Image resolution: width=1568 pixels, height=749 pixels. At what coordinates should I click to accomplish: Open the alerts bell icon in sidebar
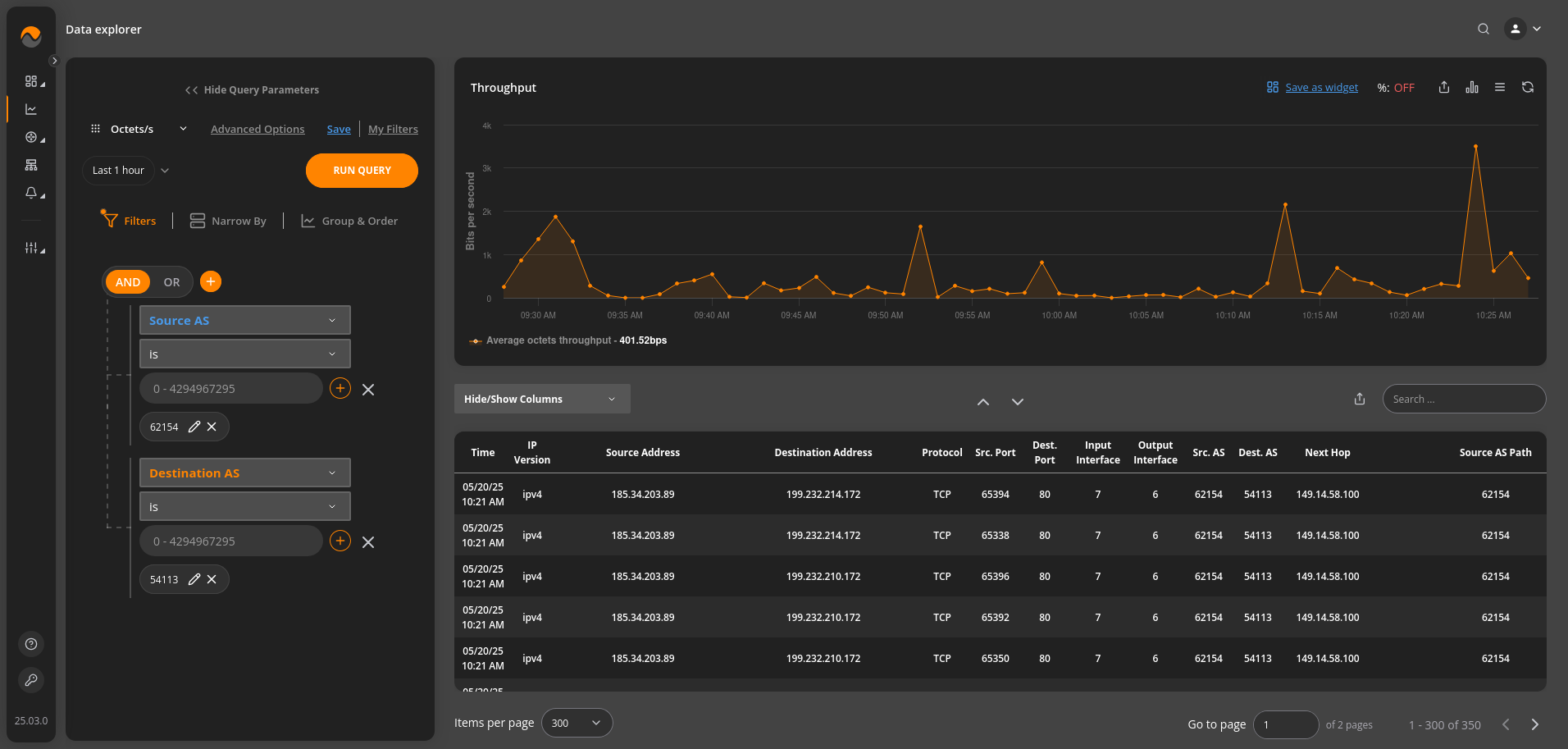point(31,193)
